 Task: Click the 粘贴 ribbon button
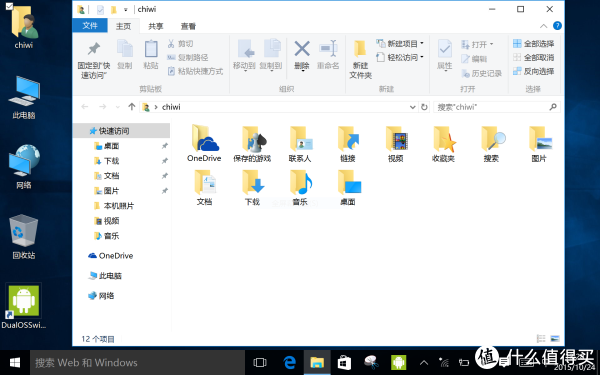pyautogui.click(x=151, y=54)
